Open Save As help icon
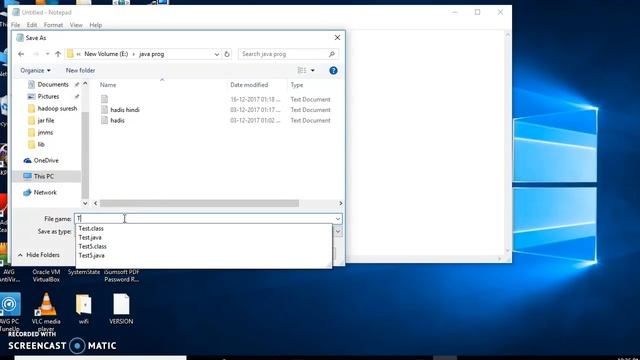The image size is (640, 360). [x=333, y=71]
